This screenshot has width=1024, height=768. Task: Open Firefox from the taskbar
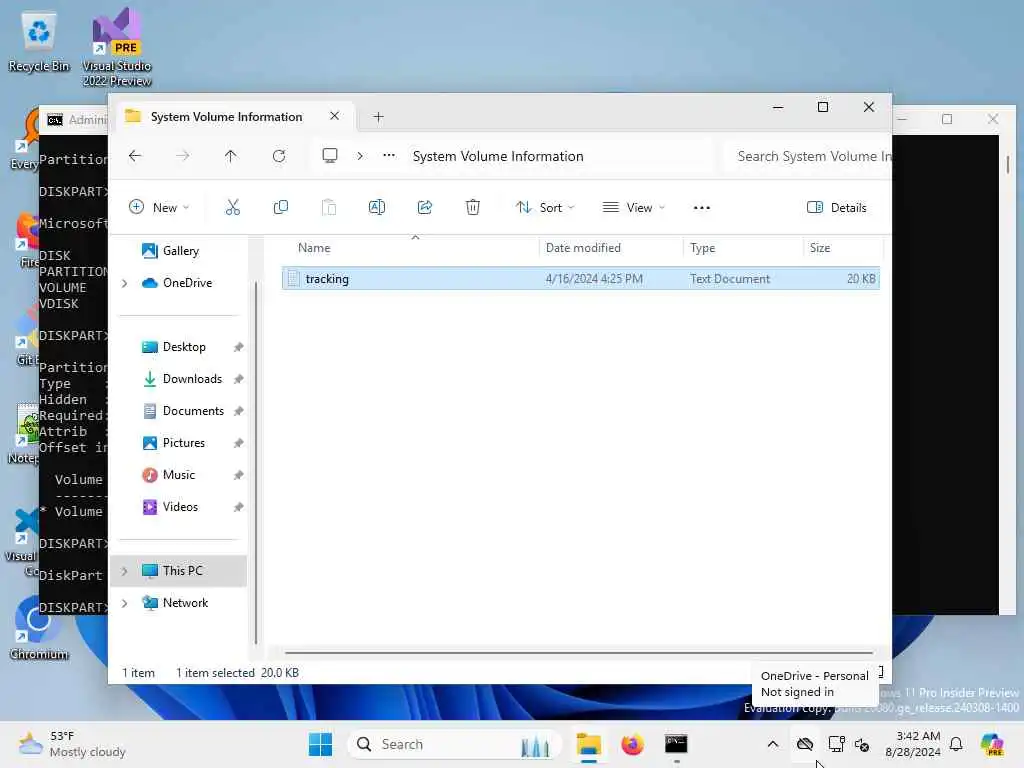[632, 744]
